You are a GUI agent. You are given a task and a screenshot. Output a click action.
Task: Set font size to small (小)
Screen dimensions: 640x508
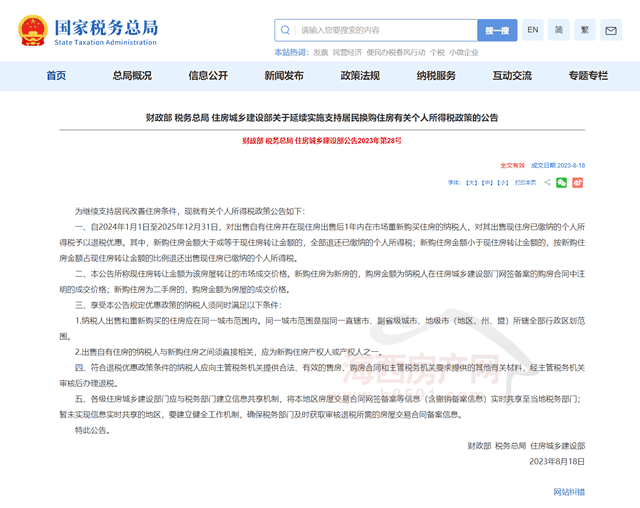pyautogui.click(x=501, y=183)
